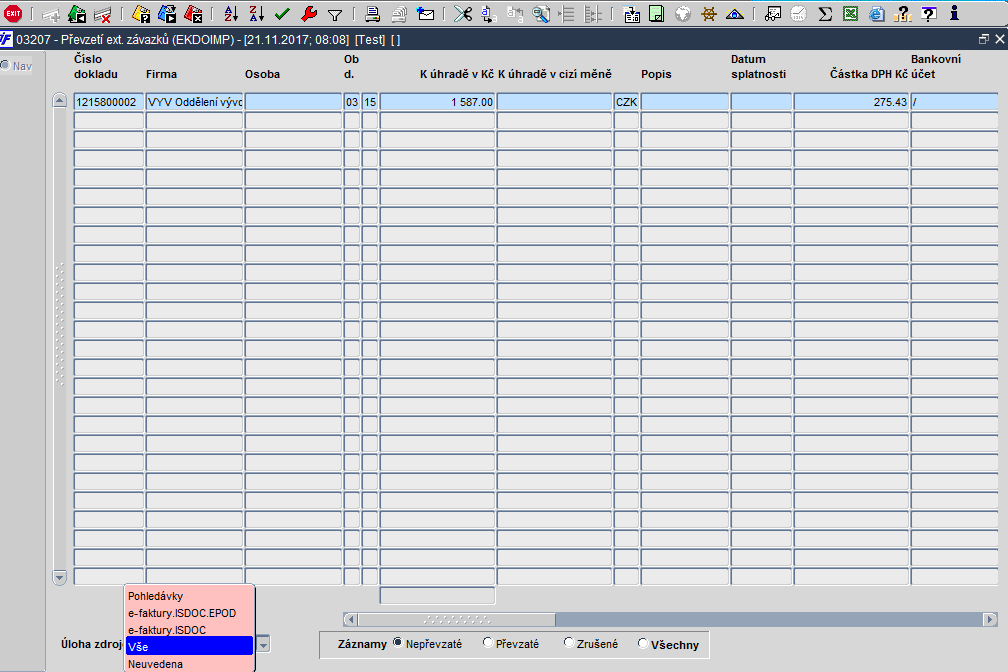The image size is (1008, 672).
Task: Choose Neuvedena from the dropdown list
Action: pos(189,664)
